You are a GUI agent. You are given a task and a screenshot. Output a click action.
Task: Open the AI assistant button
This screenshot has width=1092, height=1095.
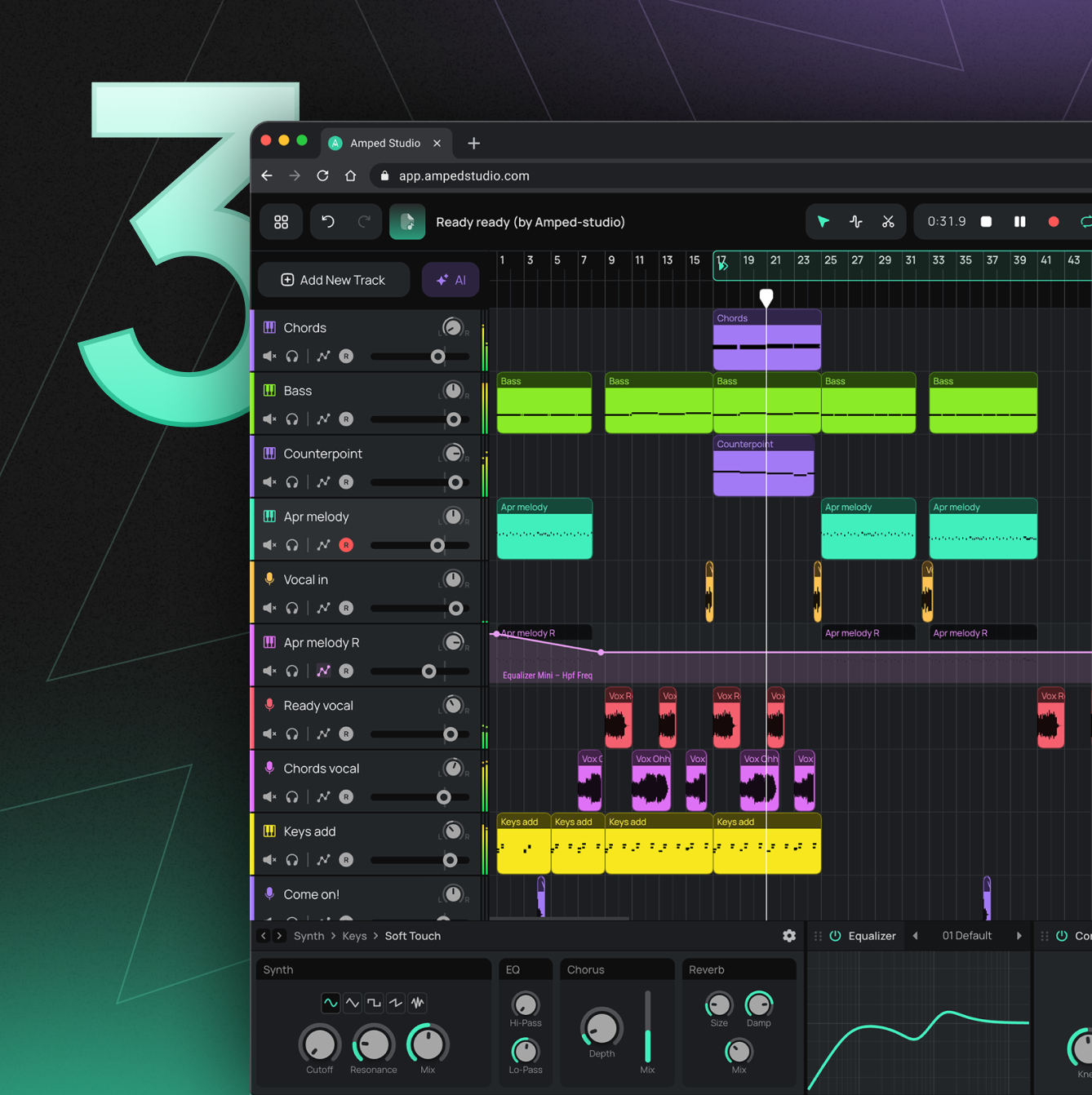tap(451, 280)
